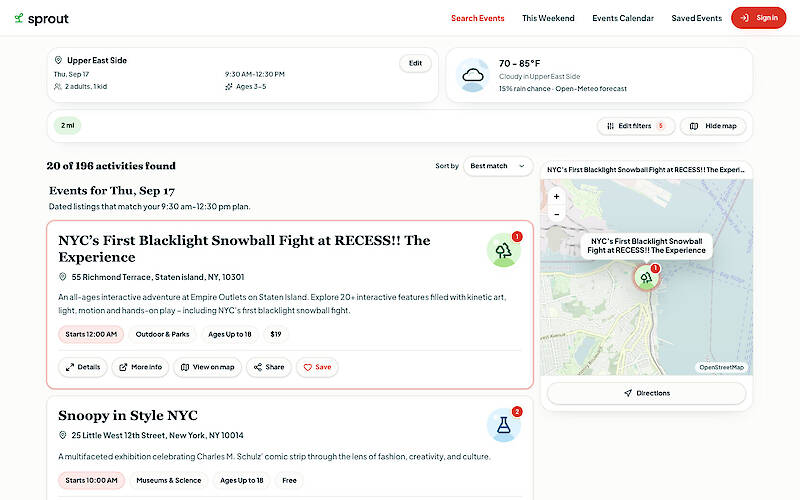Select the Starts 12:00 AM tag
This screenshot has height=500, width=800.
point(91,334)
